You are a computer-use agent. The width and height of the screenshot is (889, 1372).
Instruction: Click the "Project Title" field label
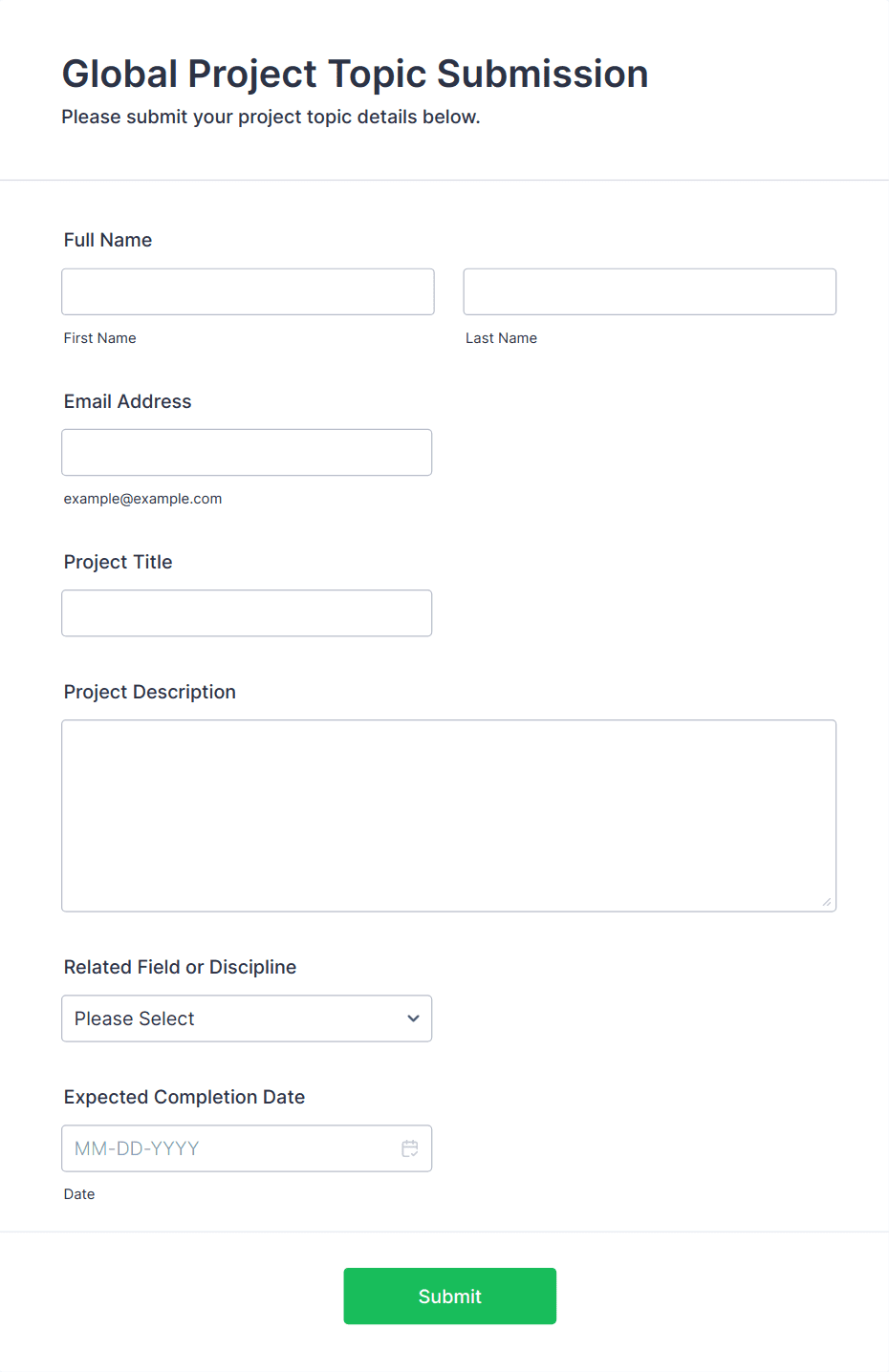pos(119,562)
